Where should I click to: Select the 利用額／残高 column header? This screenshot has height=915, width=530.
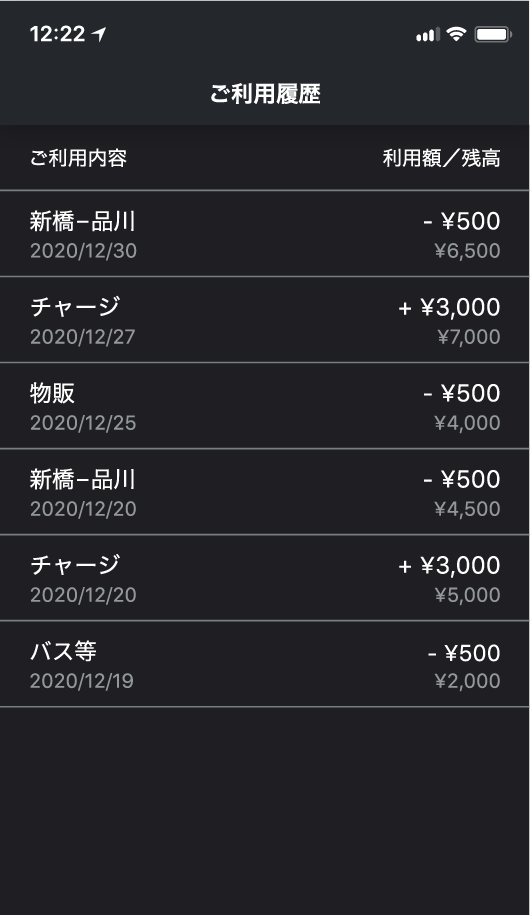[x=441, y=158]
